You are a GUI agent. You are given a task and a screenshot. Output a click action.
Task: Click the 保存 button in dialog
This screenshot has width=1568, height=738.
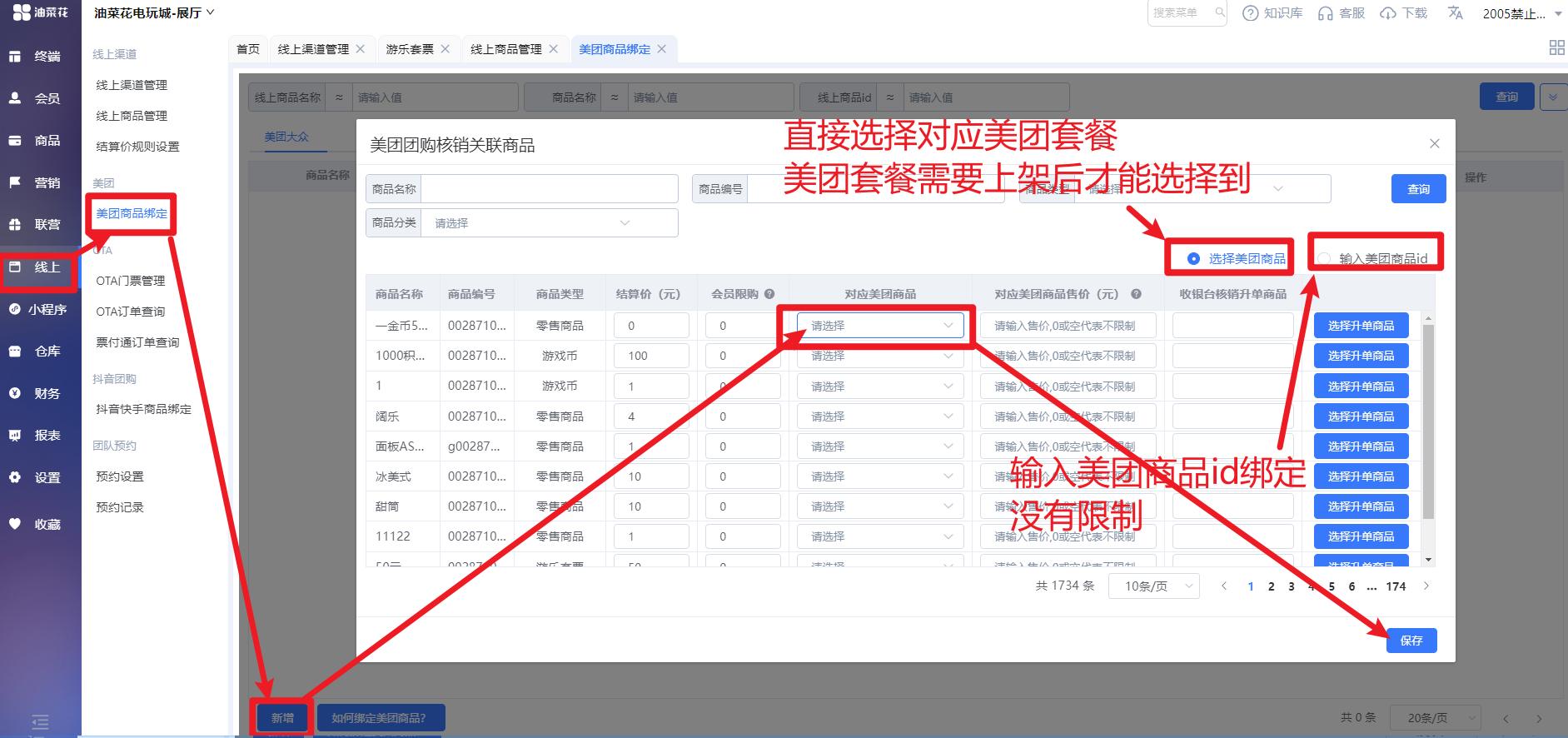(x=1411, y=641)
